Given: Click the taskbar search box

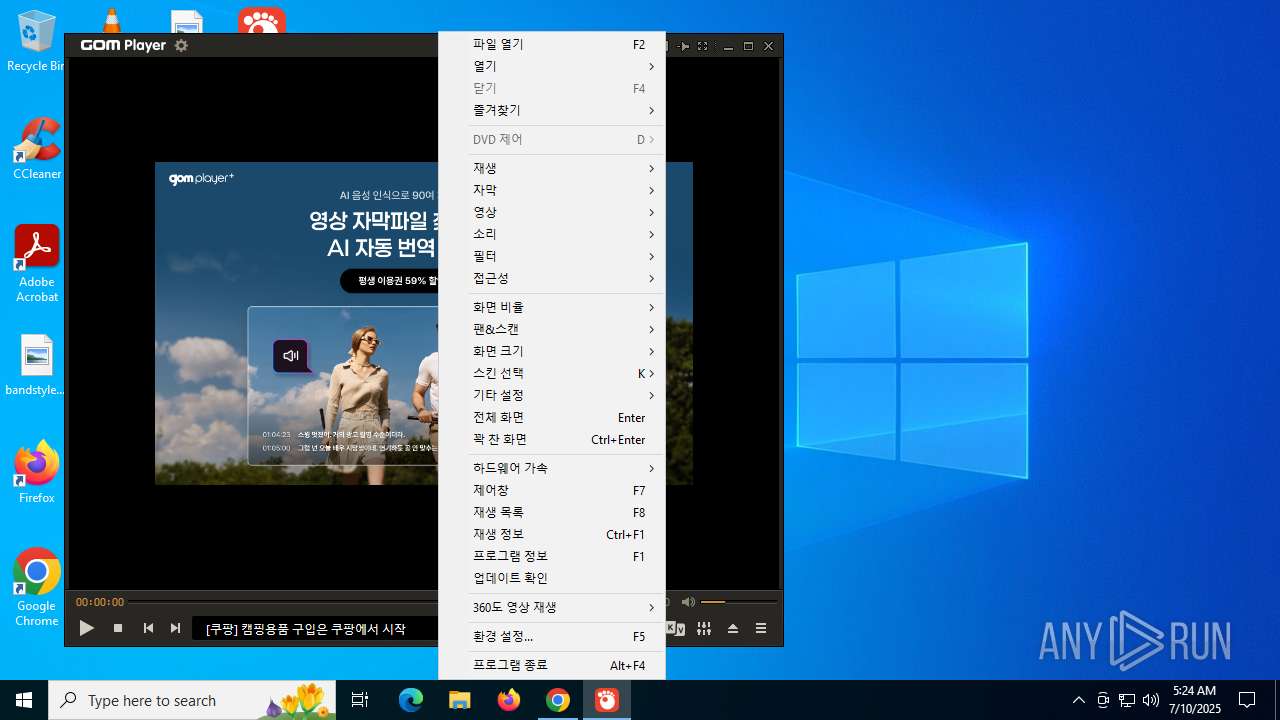Looking at the screenshot, I should point(192,700).
